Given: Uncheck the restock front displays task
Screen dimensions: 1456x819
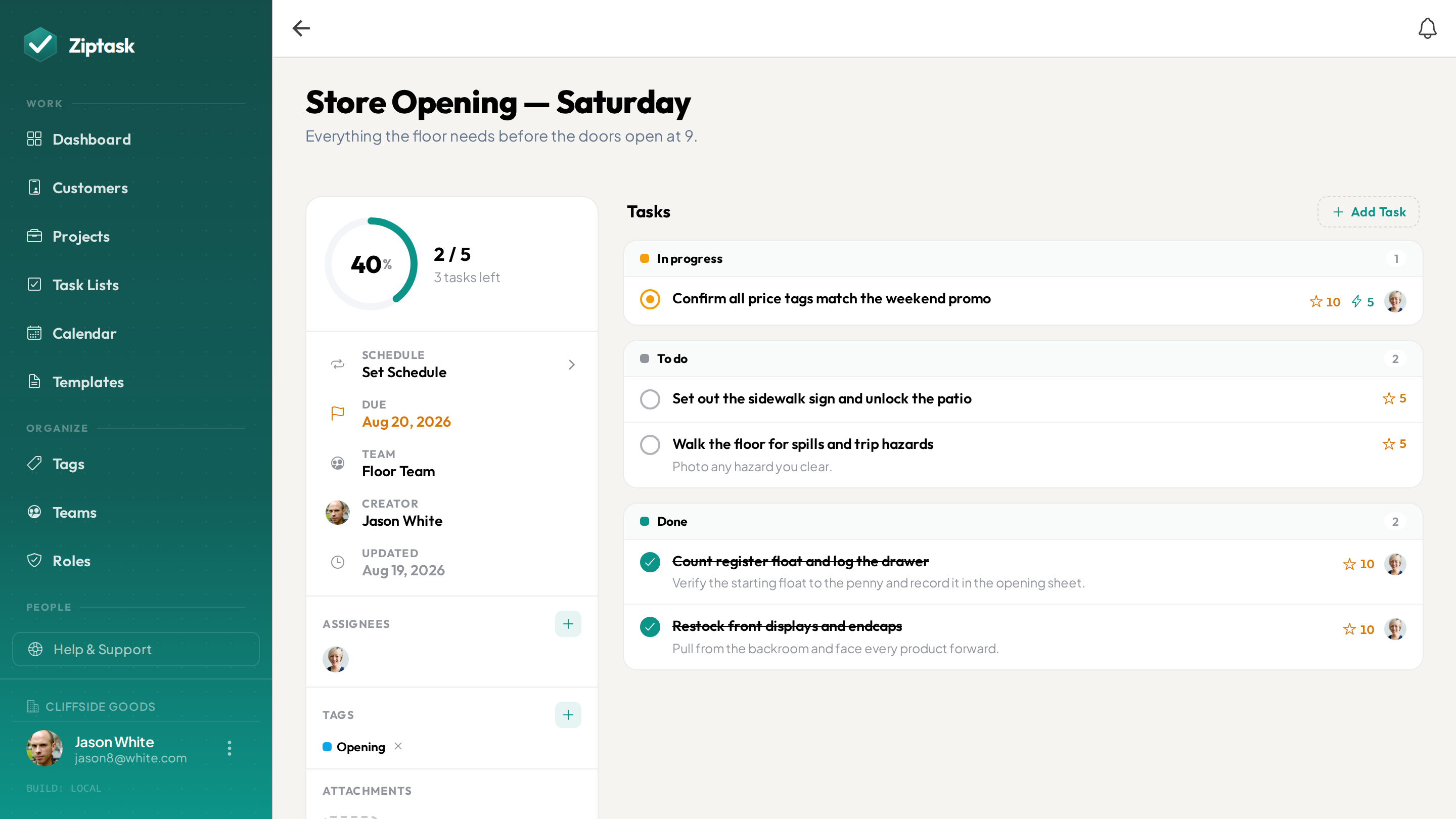Looking at the screenshot, I should pos(650,627).
